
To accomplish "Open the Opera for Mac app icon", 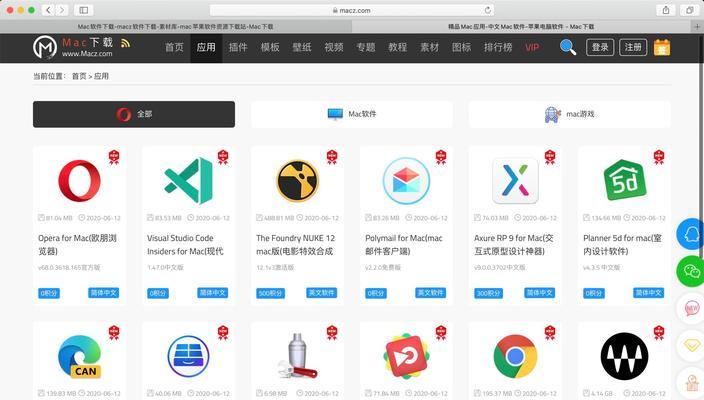I will click(79, 181).
